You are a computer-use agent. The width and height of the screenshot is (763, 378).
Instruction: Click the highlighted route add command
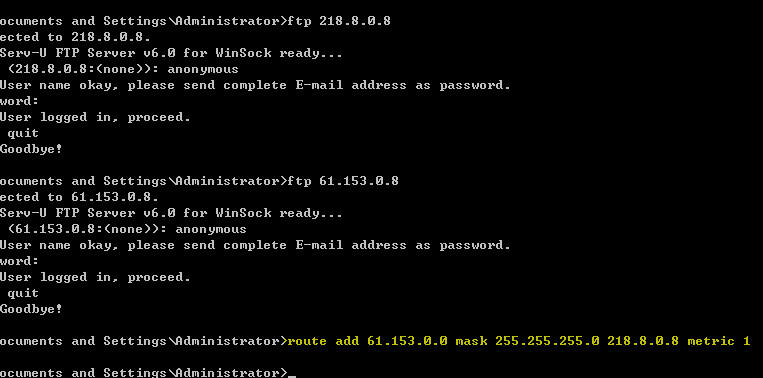(519, 341)
